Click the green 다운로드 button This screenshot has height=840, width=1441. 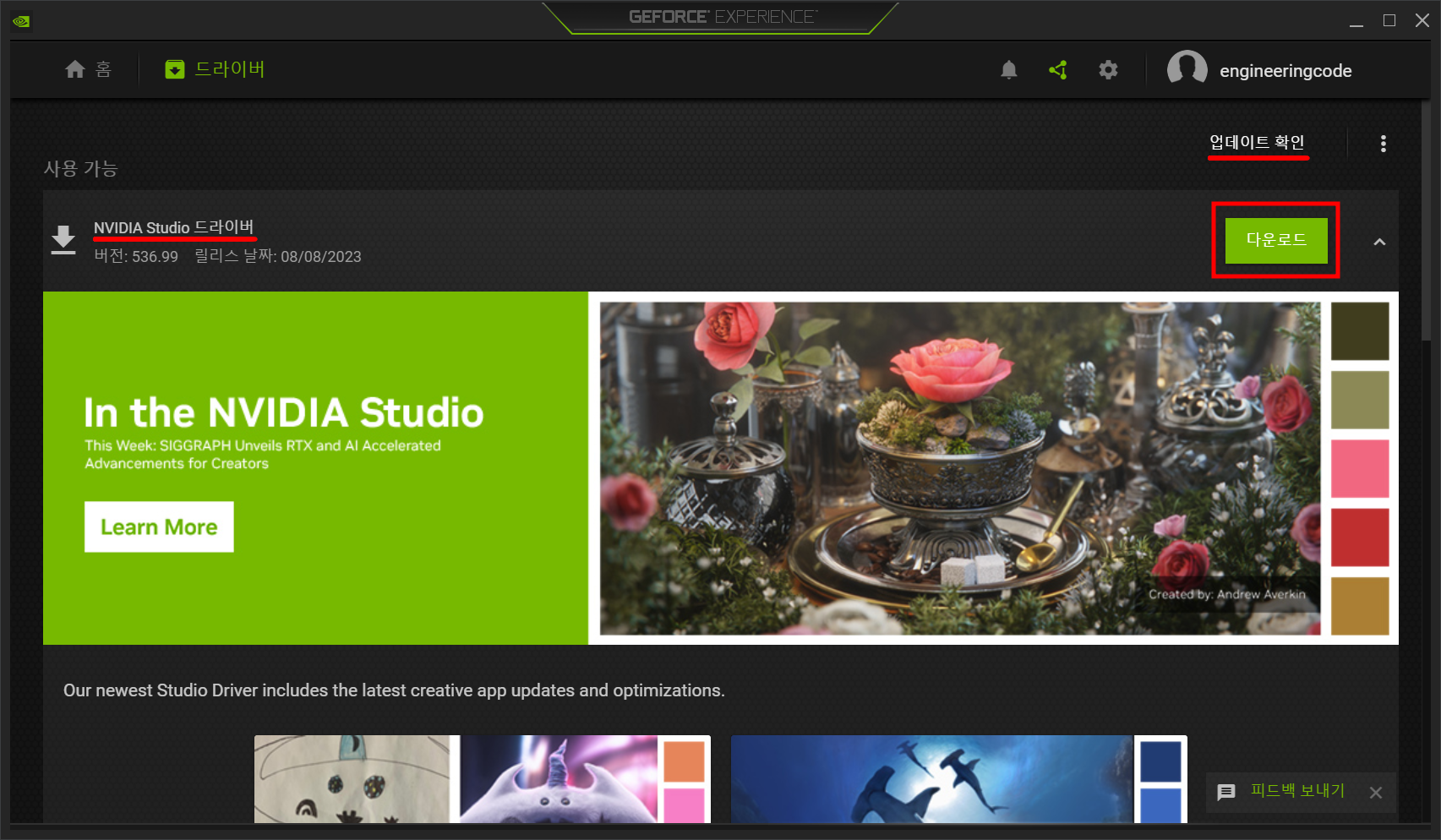1276,240
